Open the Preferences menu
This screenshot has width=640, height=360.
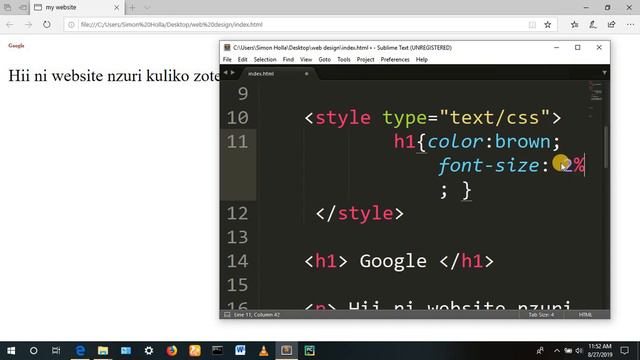tap(395, 60)
